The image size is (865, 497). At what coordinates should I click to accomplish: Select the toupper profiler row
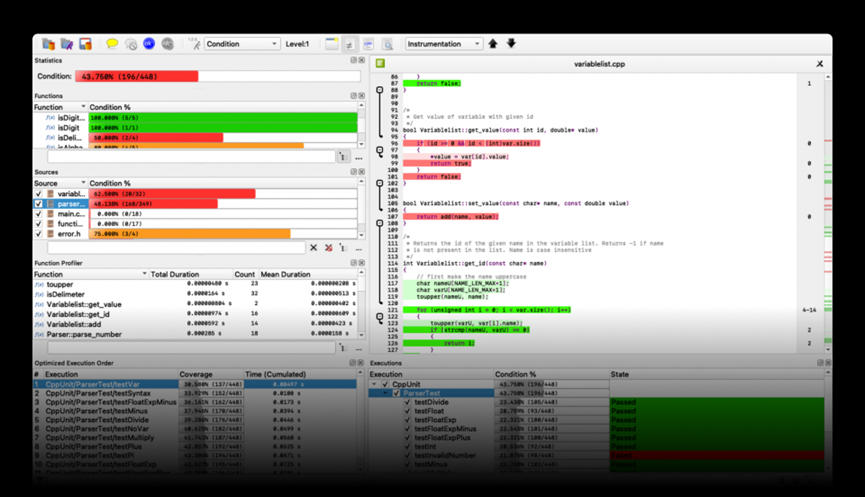(195, 284)
